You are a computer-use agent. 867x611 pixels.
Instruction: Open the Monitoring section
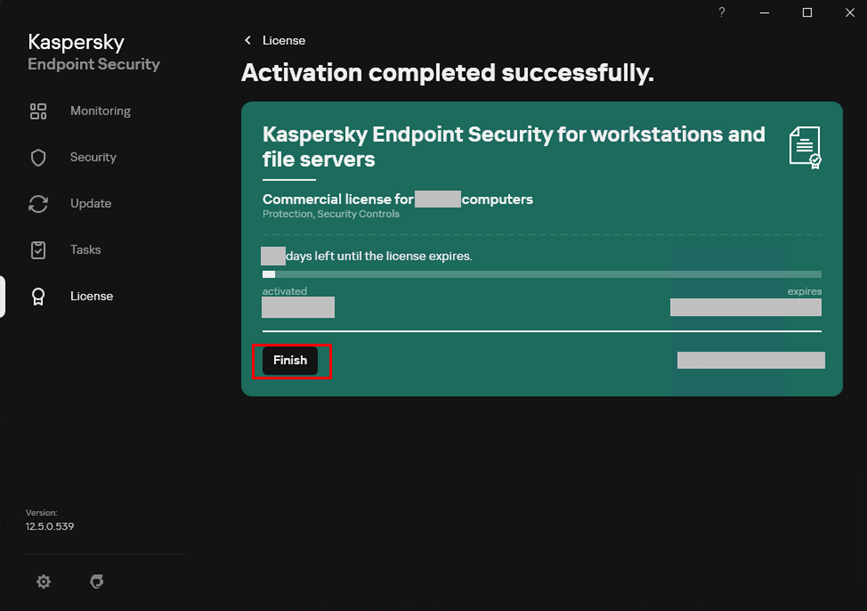101,111
